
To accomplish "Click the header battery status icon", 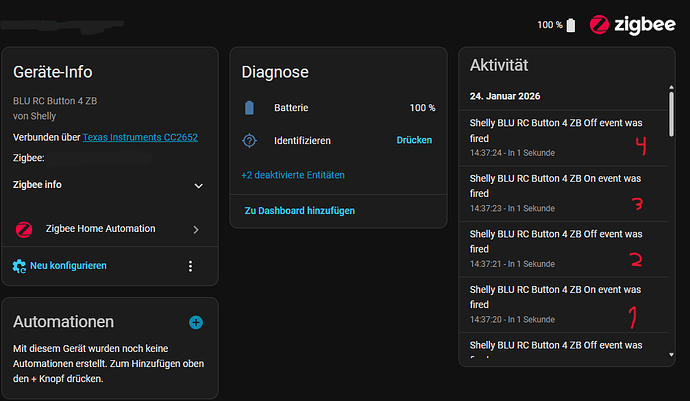I will (571, 25).
